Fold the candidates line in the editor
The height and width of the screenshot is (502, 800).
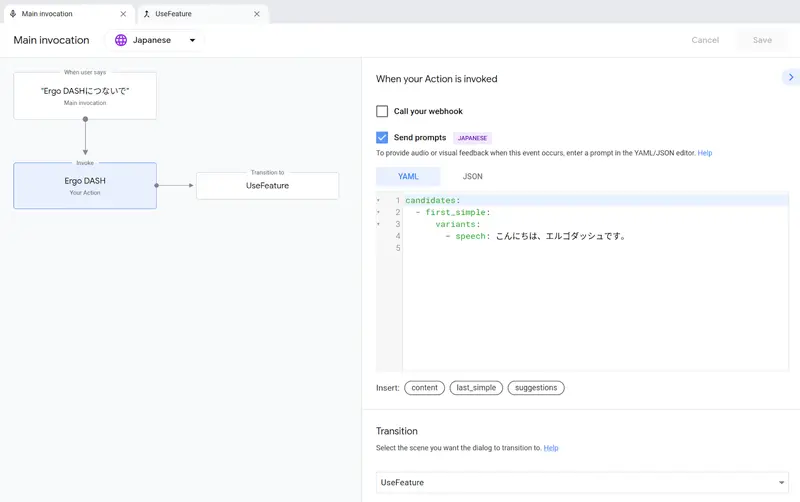[x=379, y=200]
